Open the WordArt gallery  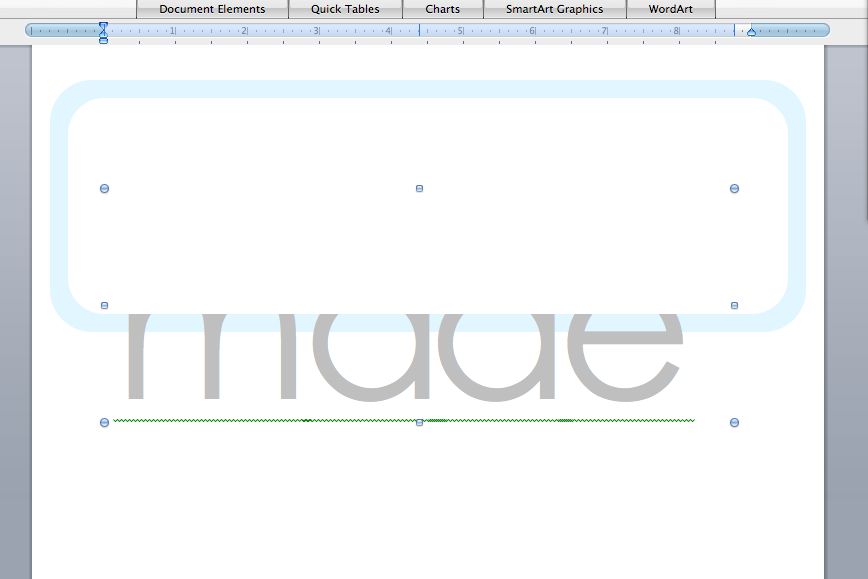point(670,9)
